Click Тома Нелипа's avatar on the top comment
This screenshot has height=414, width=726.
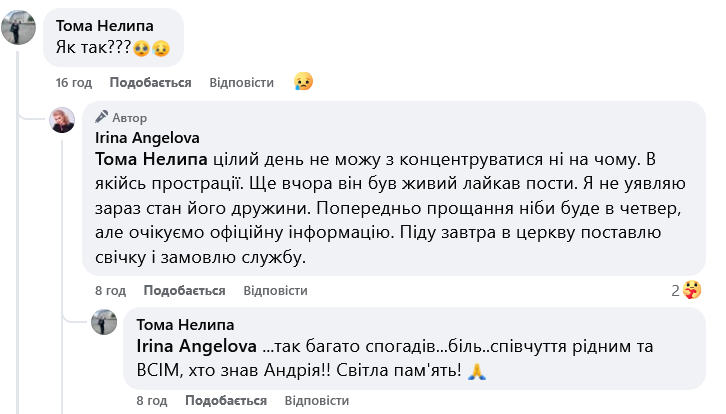[19, 31]
